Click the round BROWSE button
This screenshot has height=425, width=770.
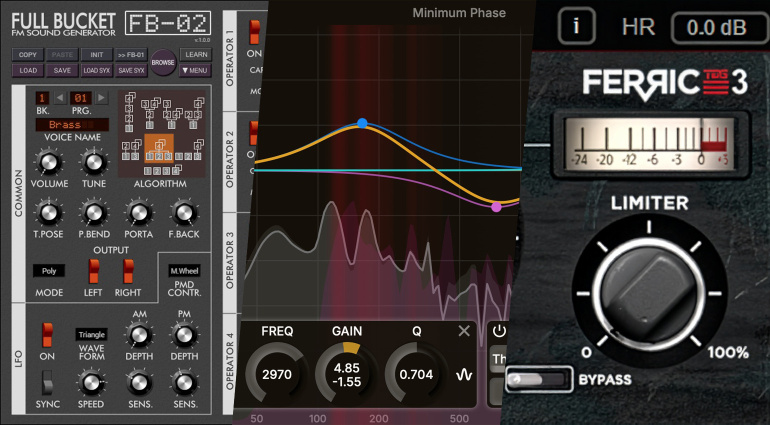tap(164, 61)
